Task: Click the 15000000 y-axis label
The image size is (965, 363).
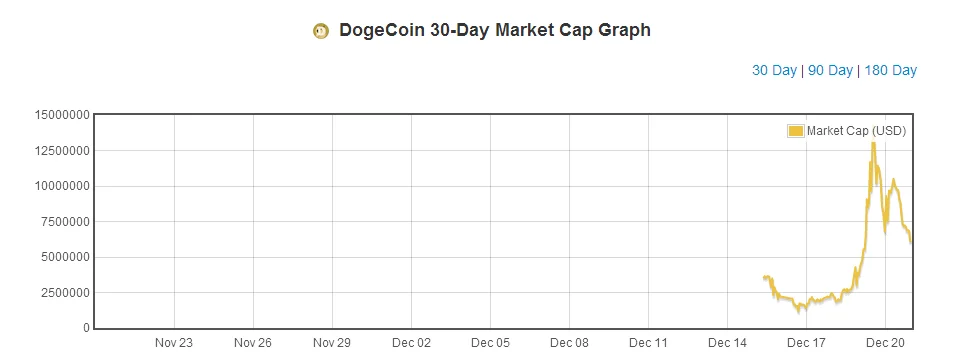Action: tap(63, 114)
